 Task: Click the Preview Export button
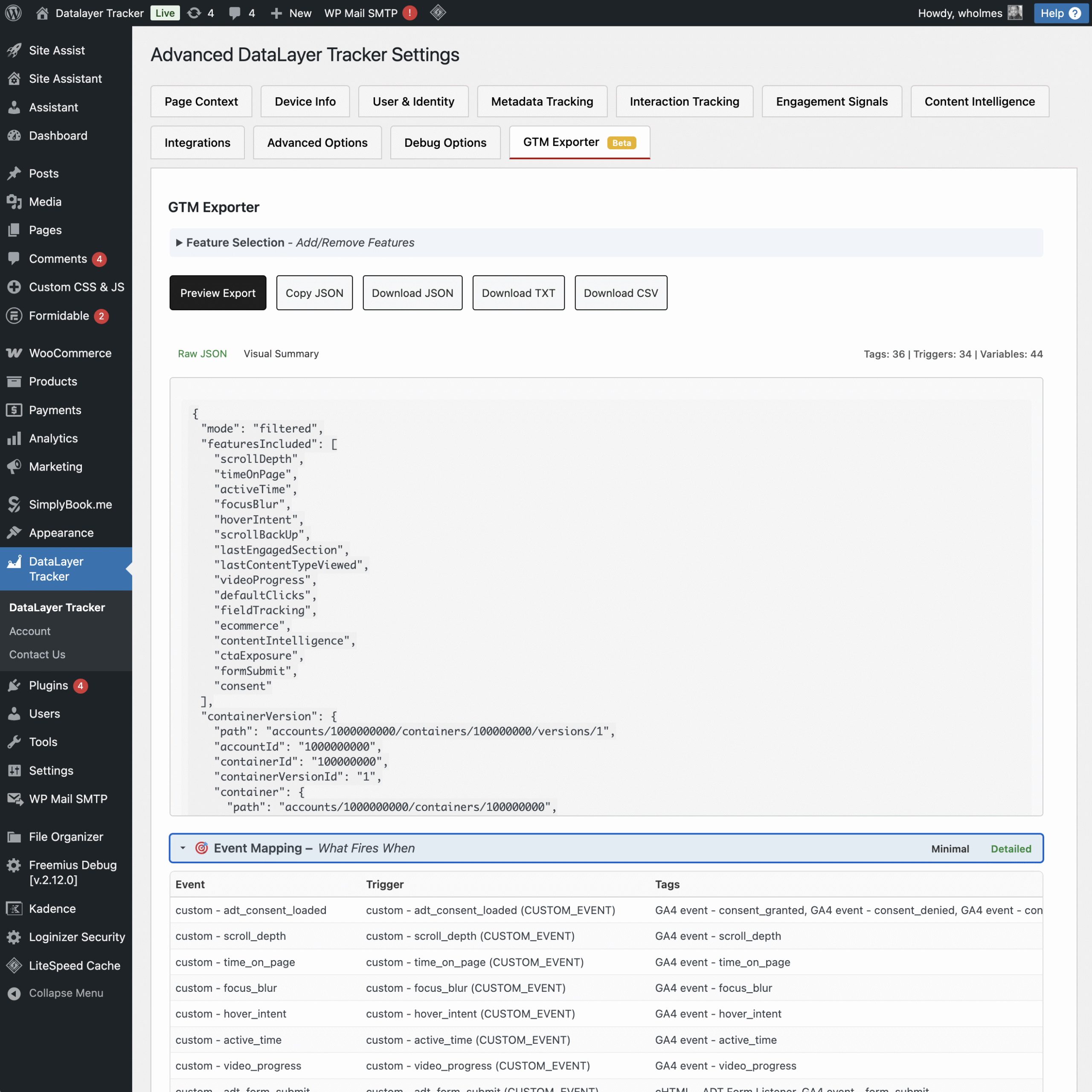click(218, 293)
